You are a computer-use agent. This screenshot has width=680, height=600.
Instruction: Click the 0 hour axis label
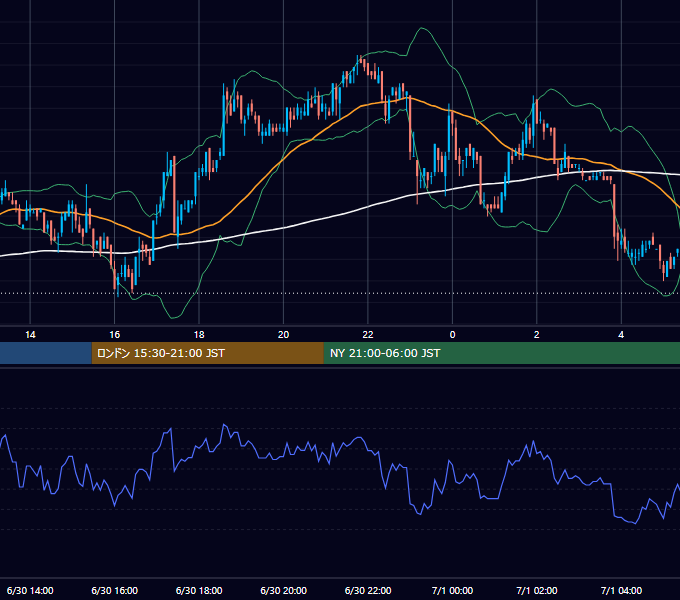click(x=452, y=335)
